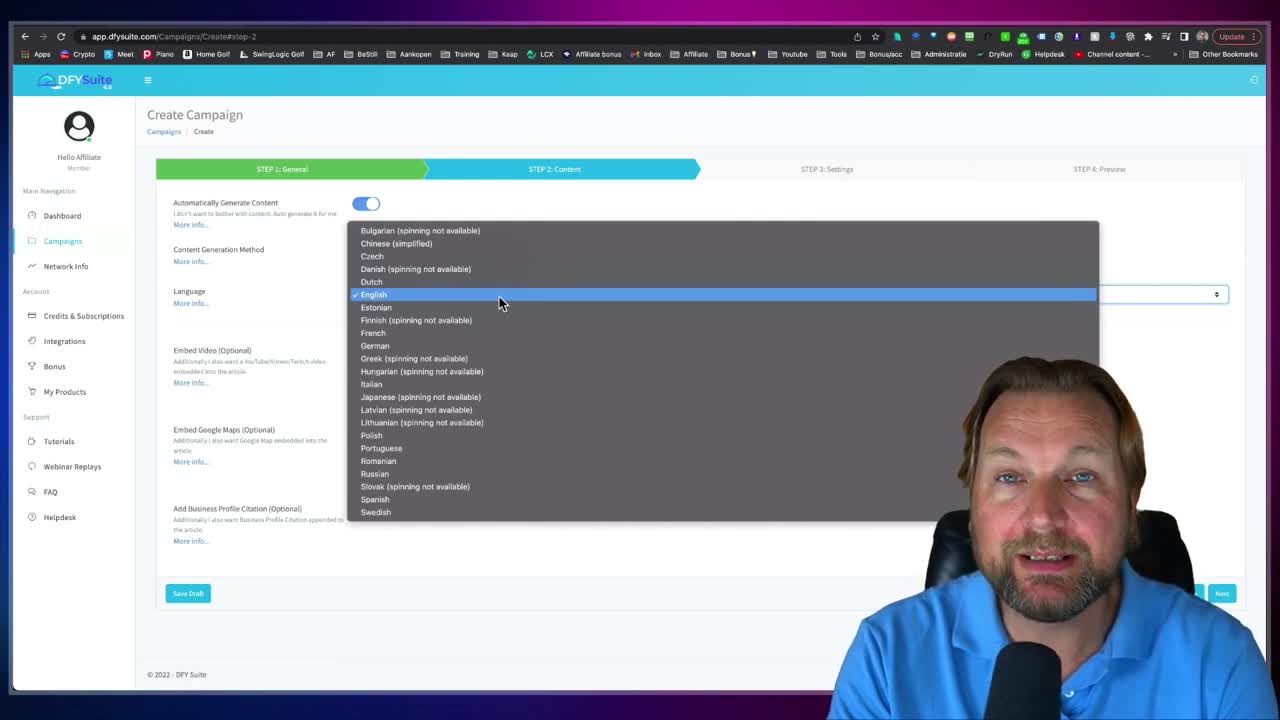Open the Helpdesk bookmark in bookmarks bar
The width and height of the screenshot is (1280, 720).
[x=1043, y=54]
